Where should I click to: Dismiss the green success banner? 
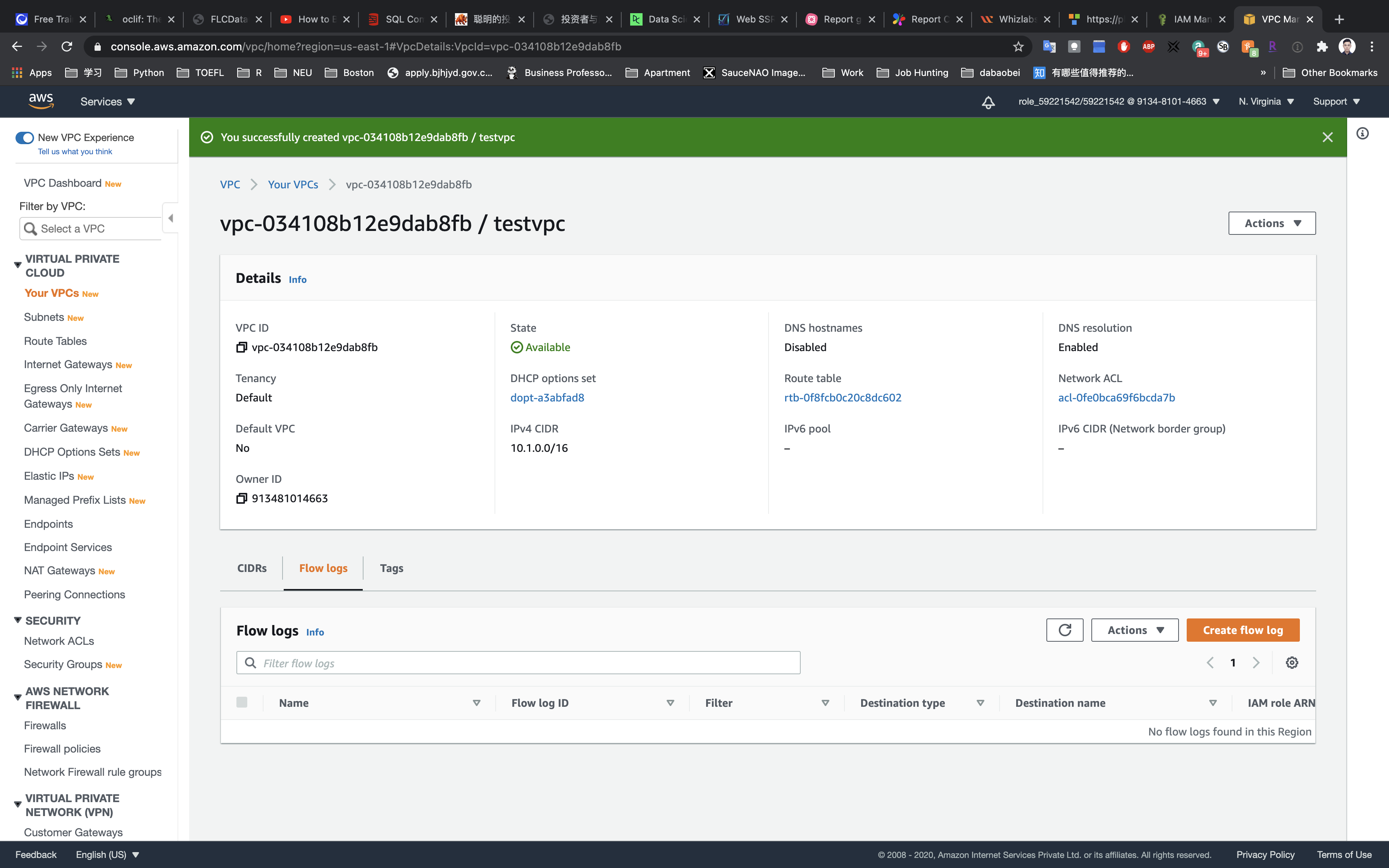click(x=1327, y=137)
